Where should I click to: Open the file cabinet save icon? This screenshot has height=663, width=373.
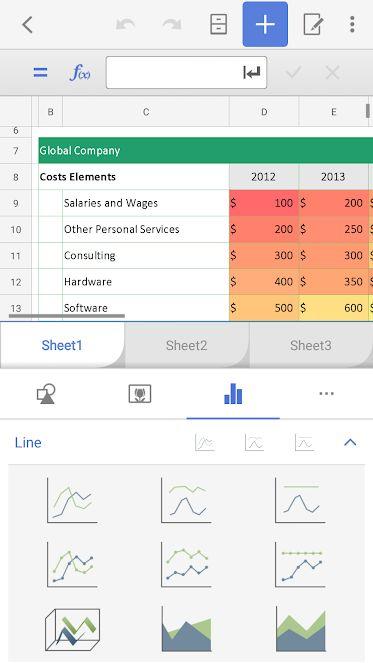(x=219, y=25)
